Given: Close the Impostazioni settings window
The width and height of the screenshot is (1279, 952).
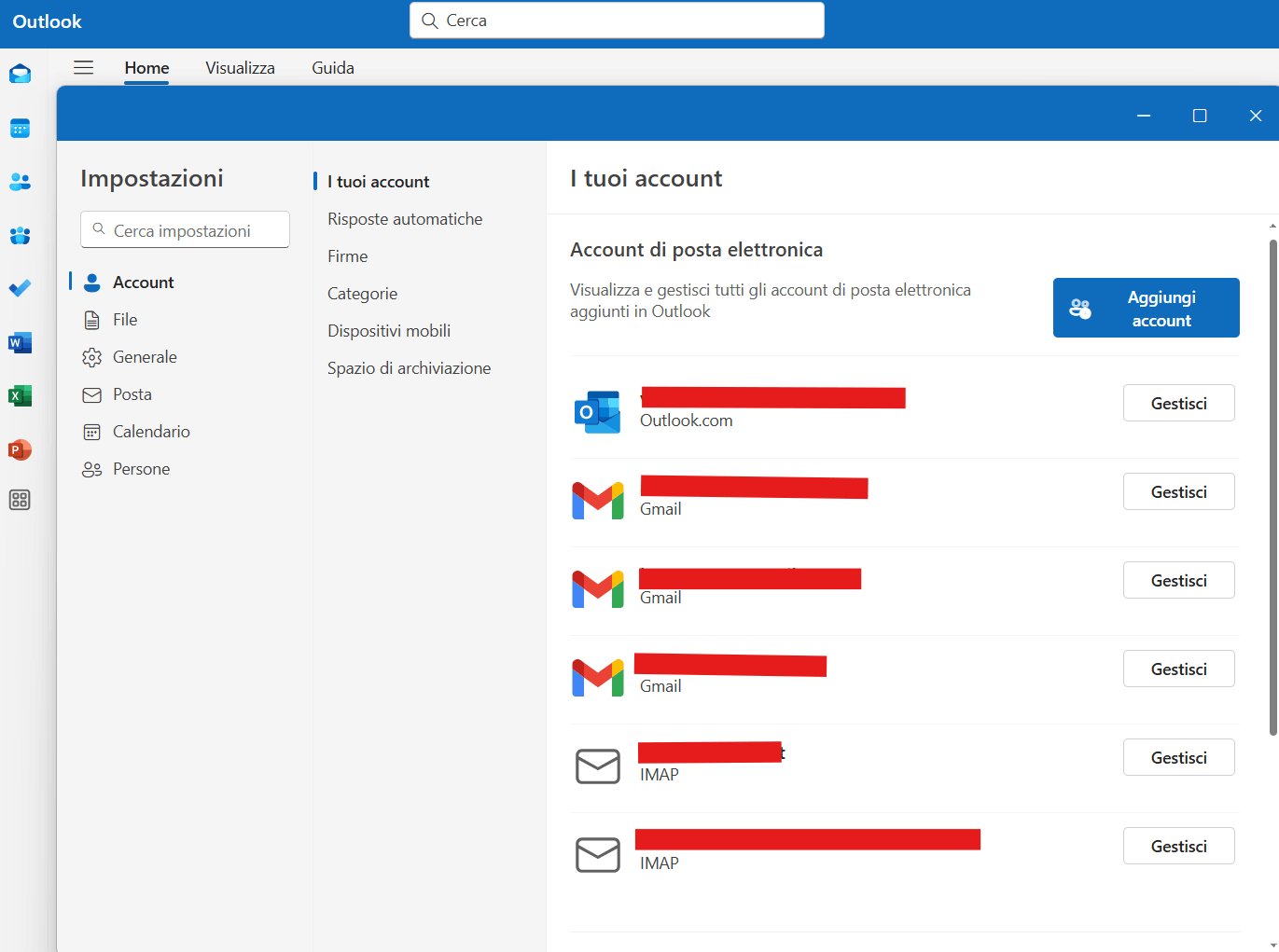Looking at the screenshot, I should tap(1256, 116).
